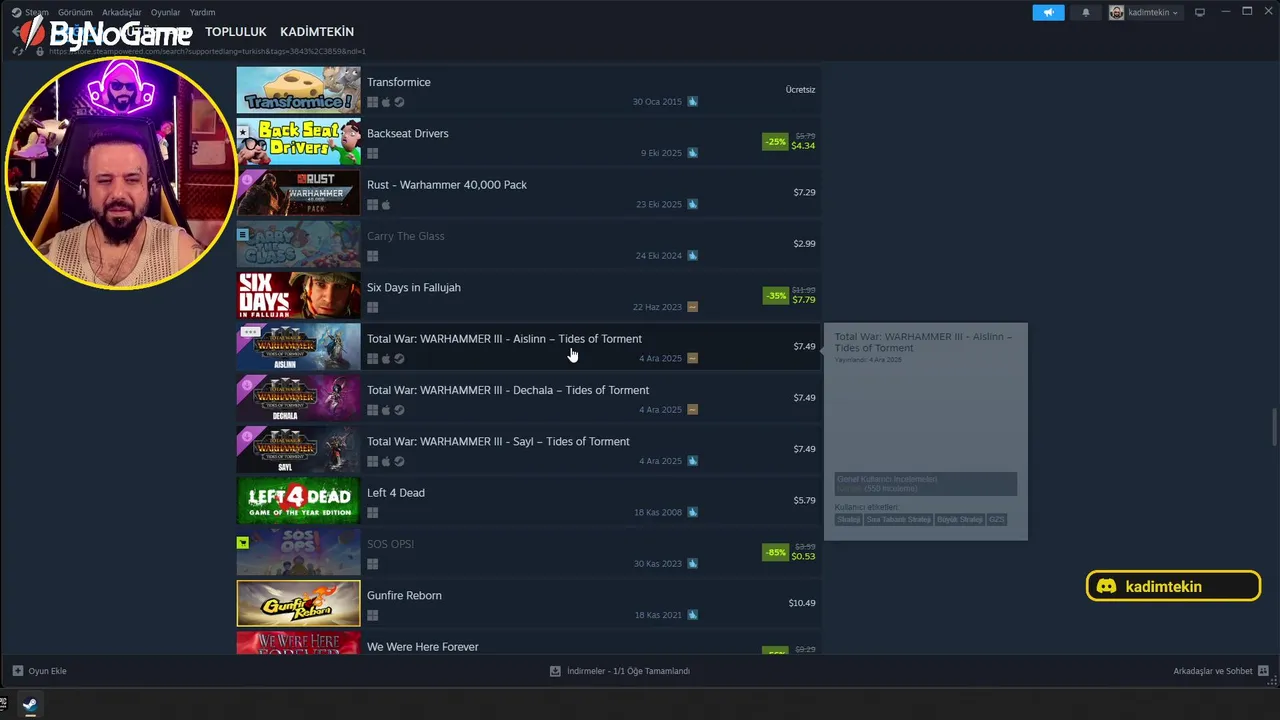Click the Oyun Ekle button
1280x720 pixels.
click(40, 671)
